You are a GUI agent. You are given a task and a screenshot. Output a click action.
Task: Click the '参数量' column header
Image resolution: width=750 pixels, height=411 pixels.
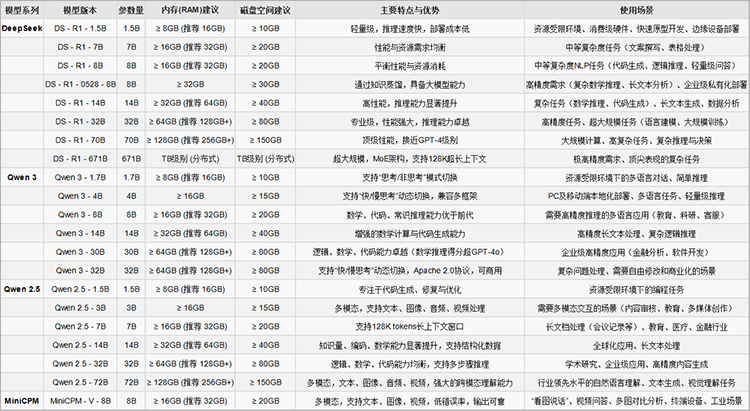(131, 10)
